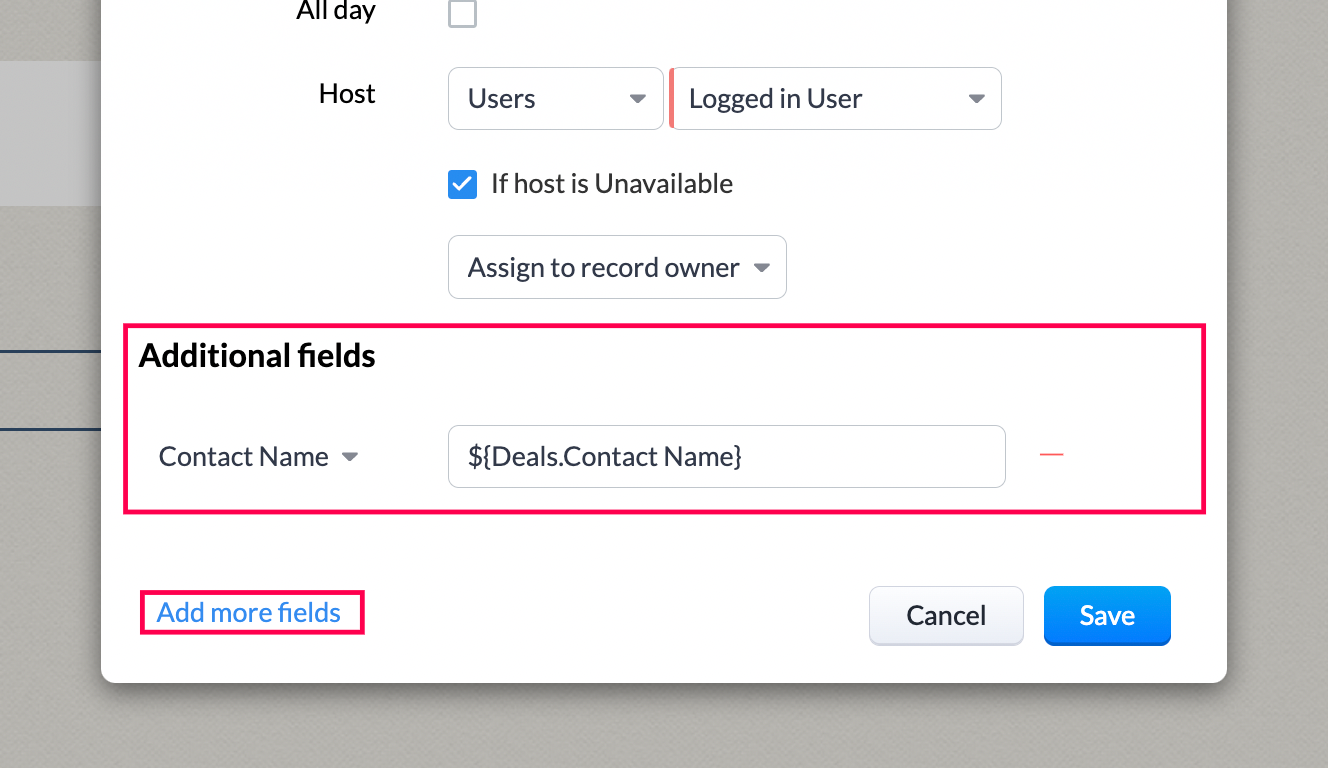Uncheck the If host is Unavailable checkbox
This screenshot has height=768, width=1328.
point(462,184)
